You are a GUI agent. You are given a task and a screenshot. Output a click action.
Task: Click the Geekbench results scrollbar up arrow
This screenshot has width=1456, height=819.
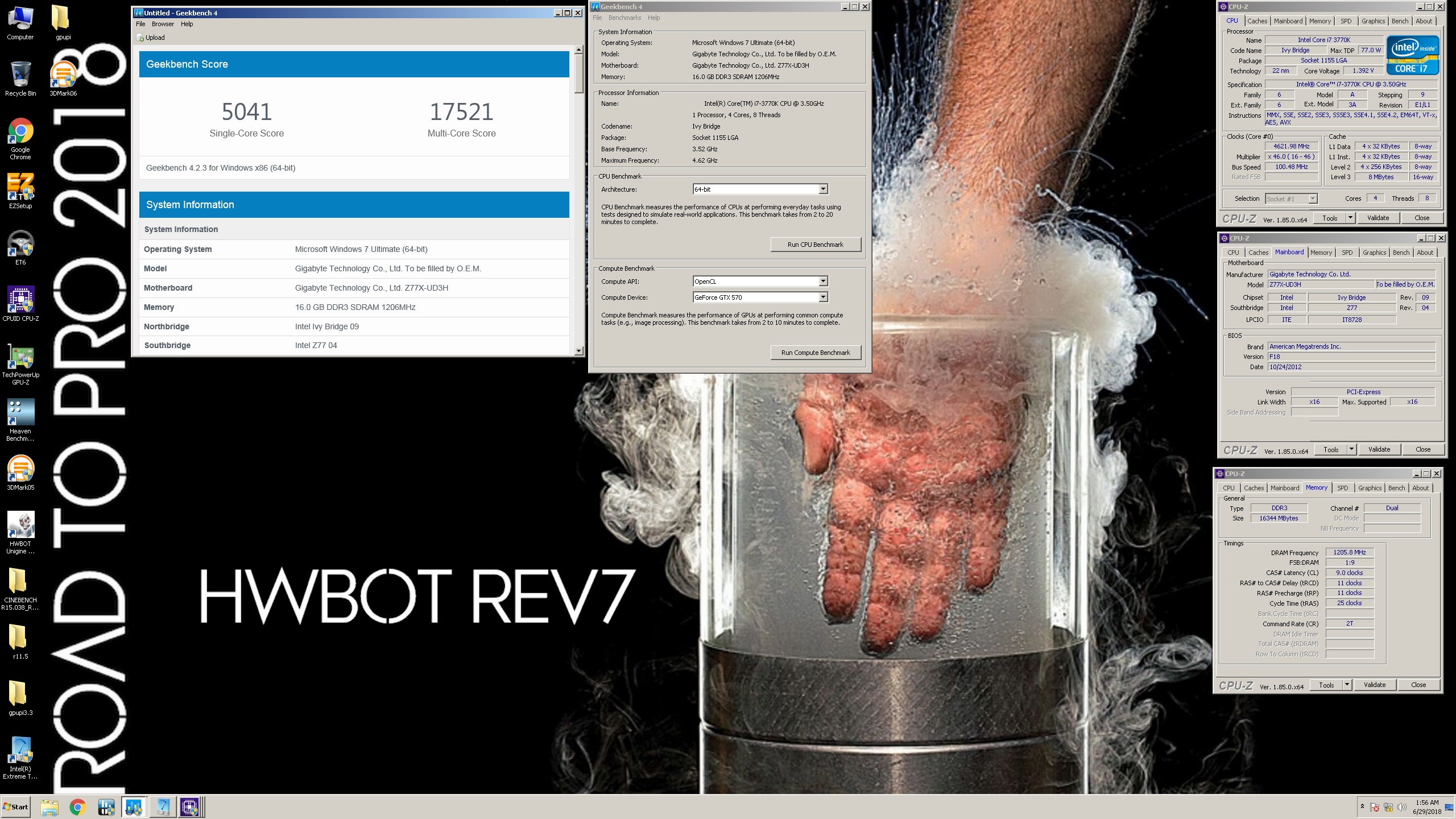(x=579, y=49)
